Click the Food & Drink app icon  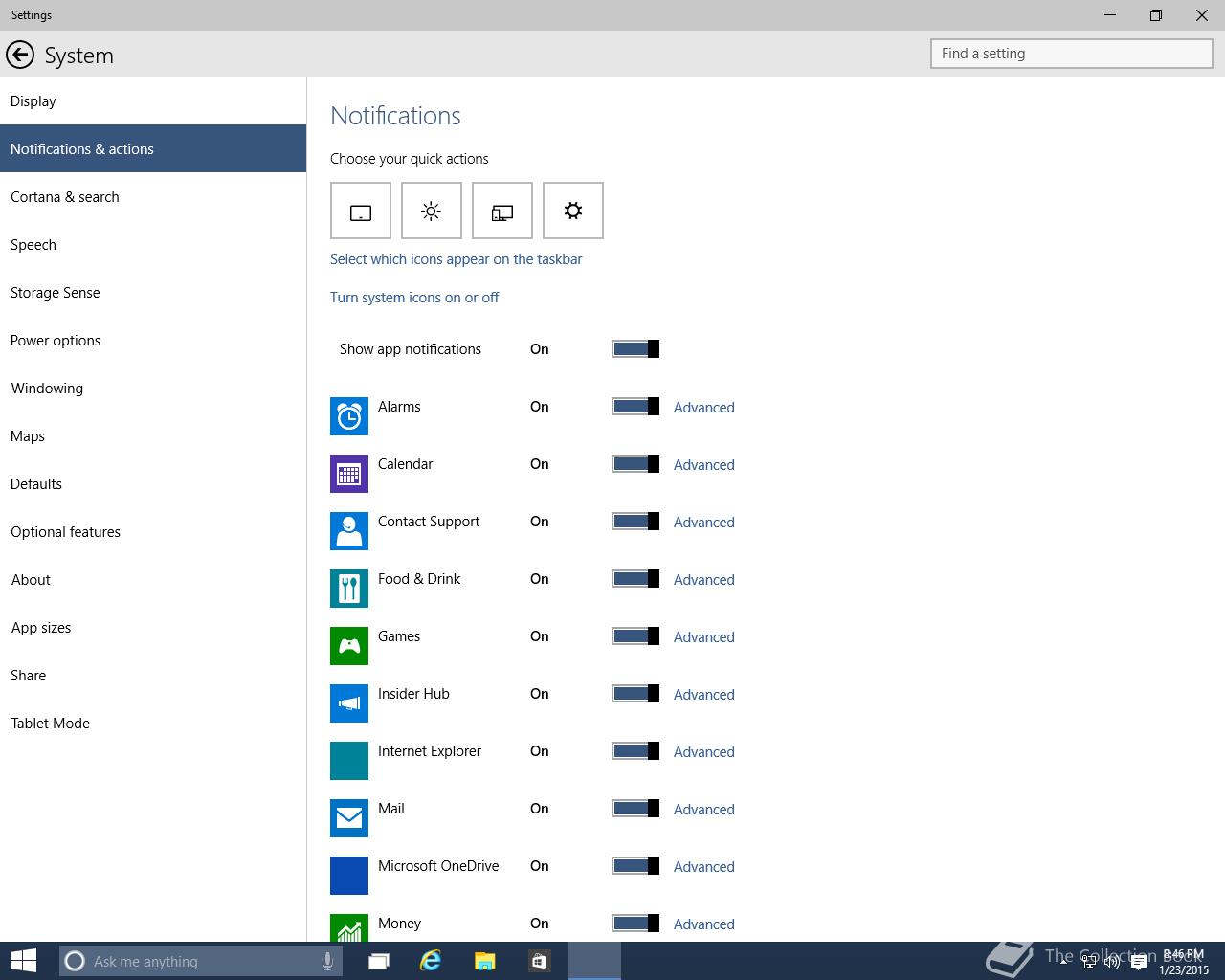click(349, 589)
